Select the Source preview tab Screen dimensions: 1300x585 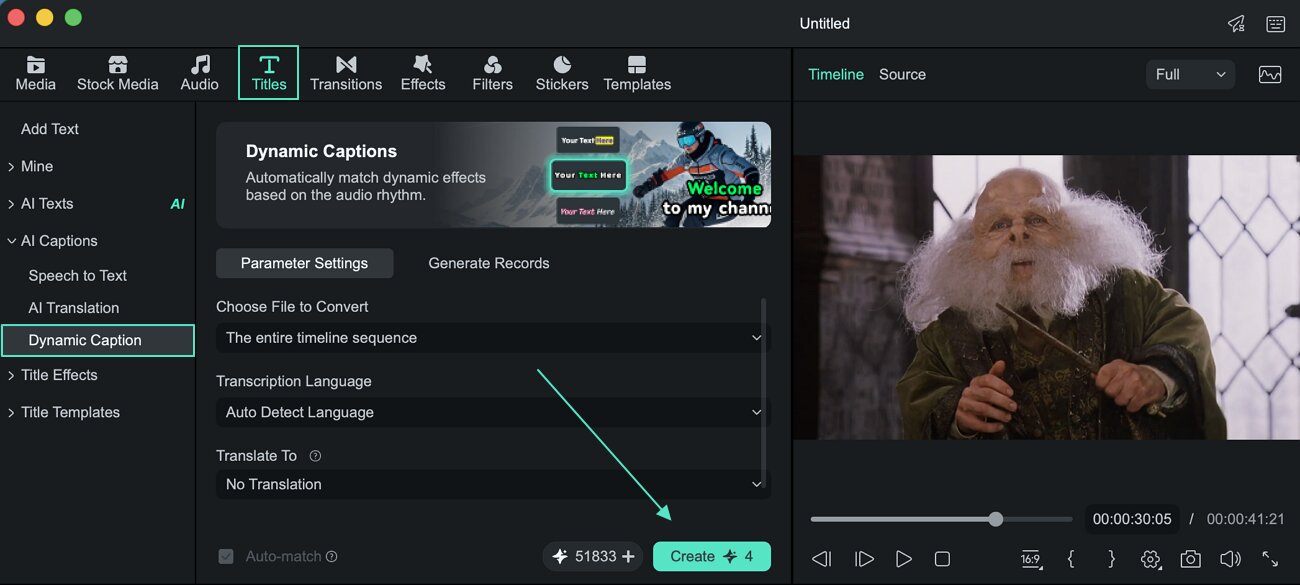pos(902,74)
